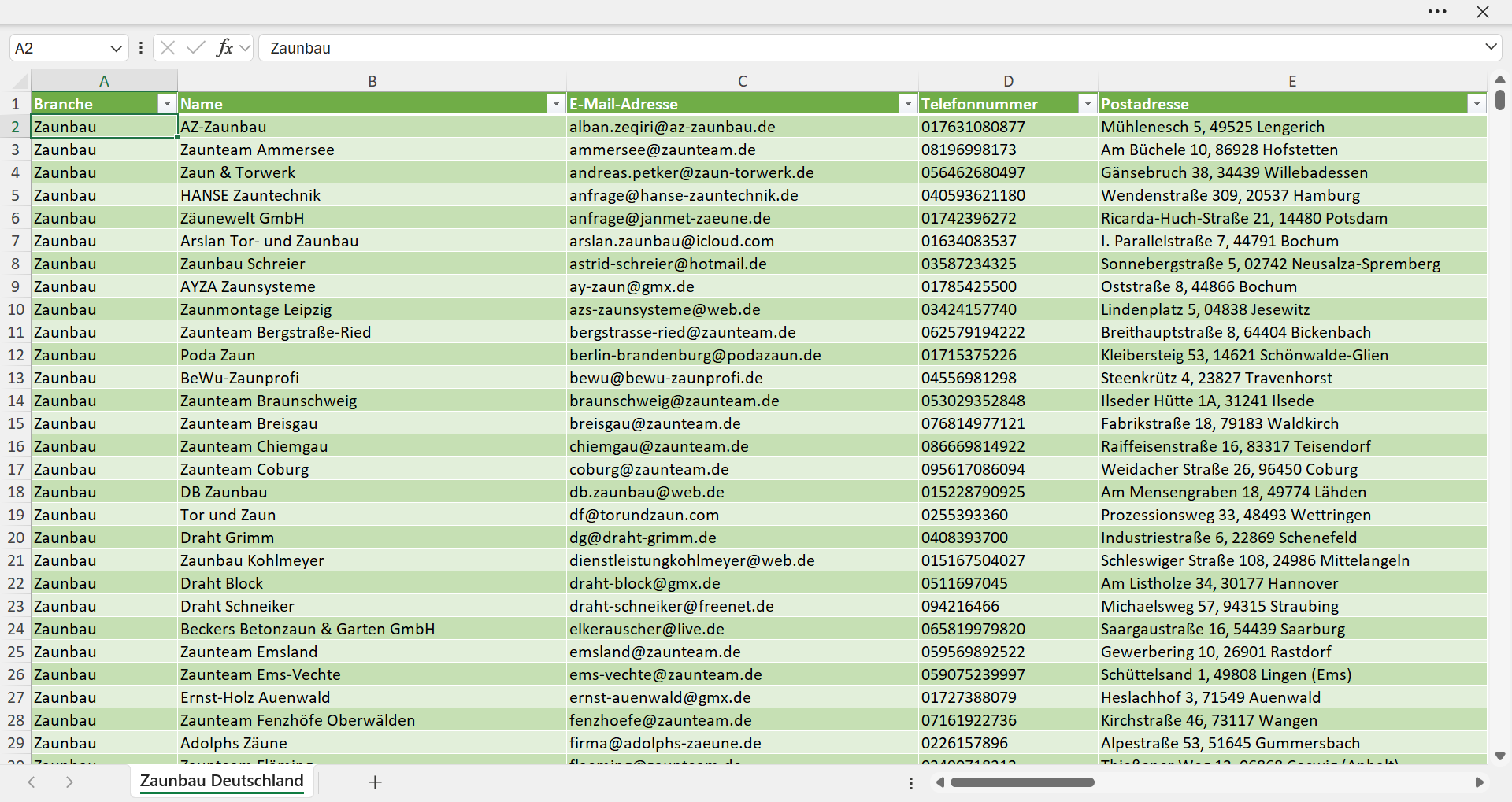Click the sheet tab bar splitter dots
Image resolution: width=1512 pixels, height=802 pixels.
coord(911,783)
